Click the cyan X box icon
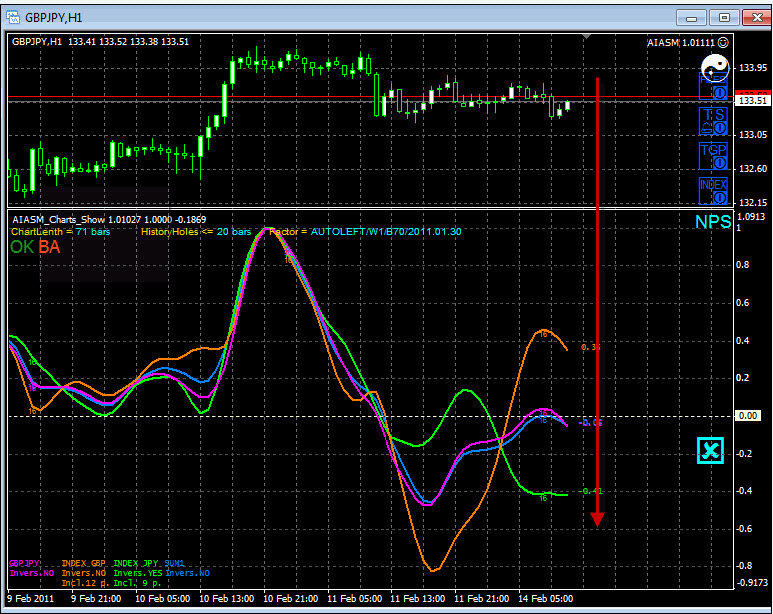The width and height of the screenshot is (773, 614). (x=710, y=450)
